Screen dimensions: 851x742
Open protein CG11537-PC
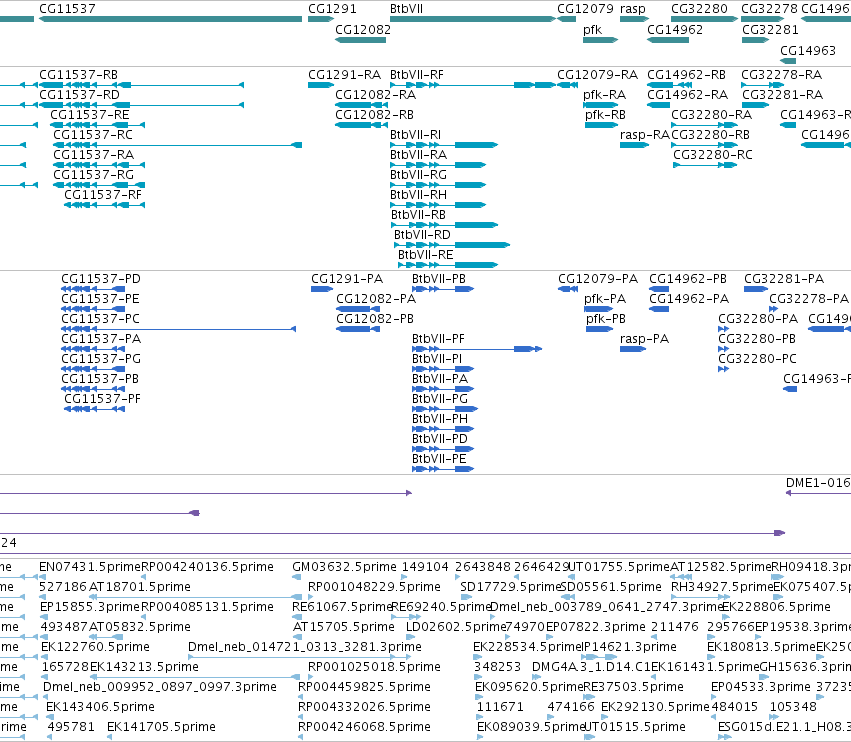coord(179,329)
